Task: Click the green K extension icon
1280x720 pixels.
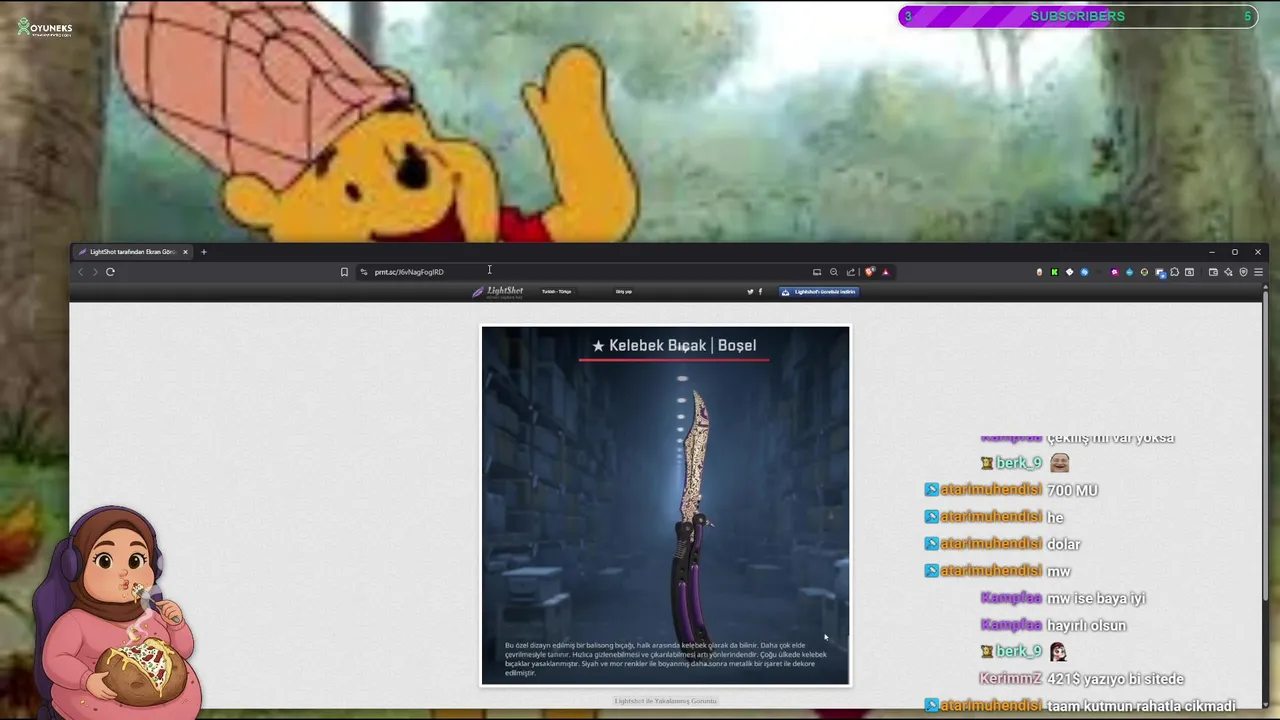Action: coord(1054,272)
